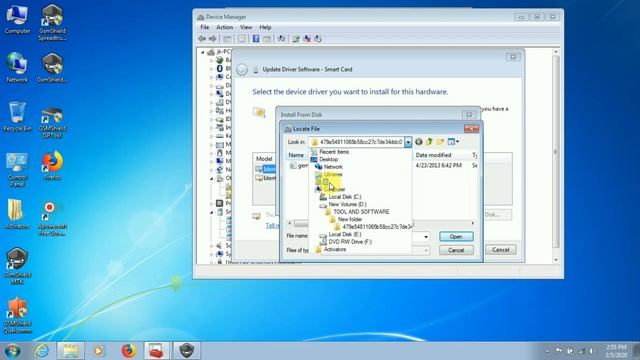
Task: Open Windows Explorer from taskbar
Action: (71, 351)
